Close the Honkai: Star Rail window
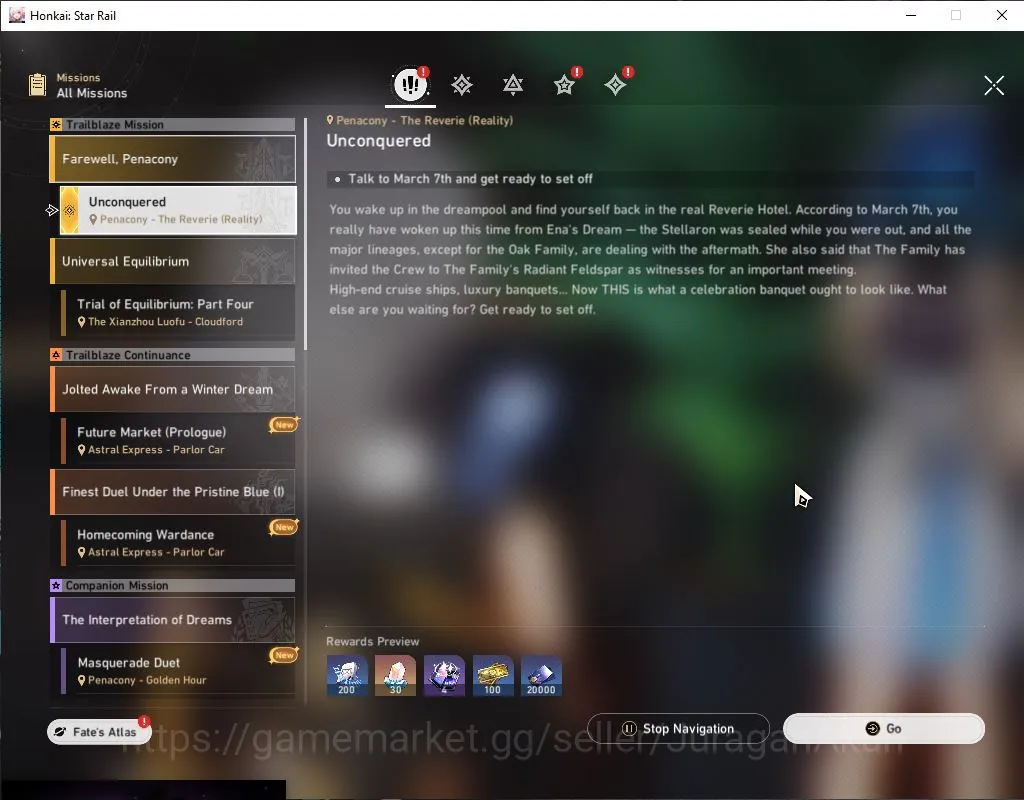1024x800 pixels. pos(1002,15)
